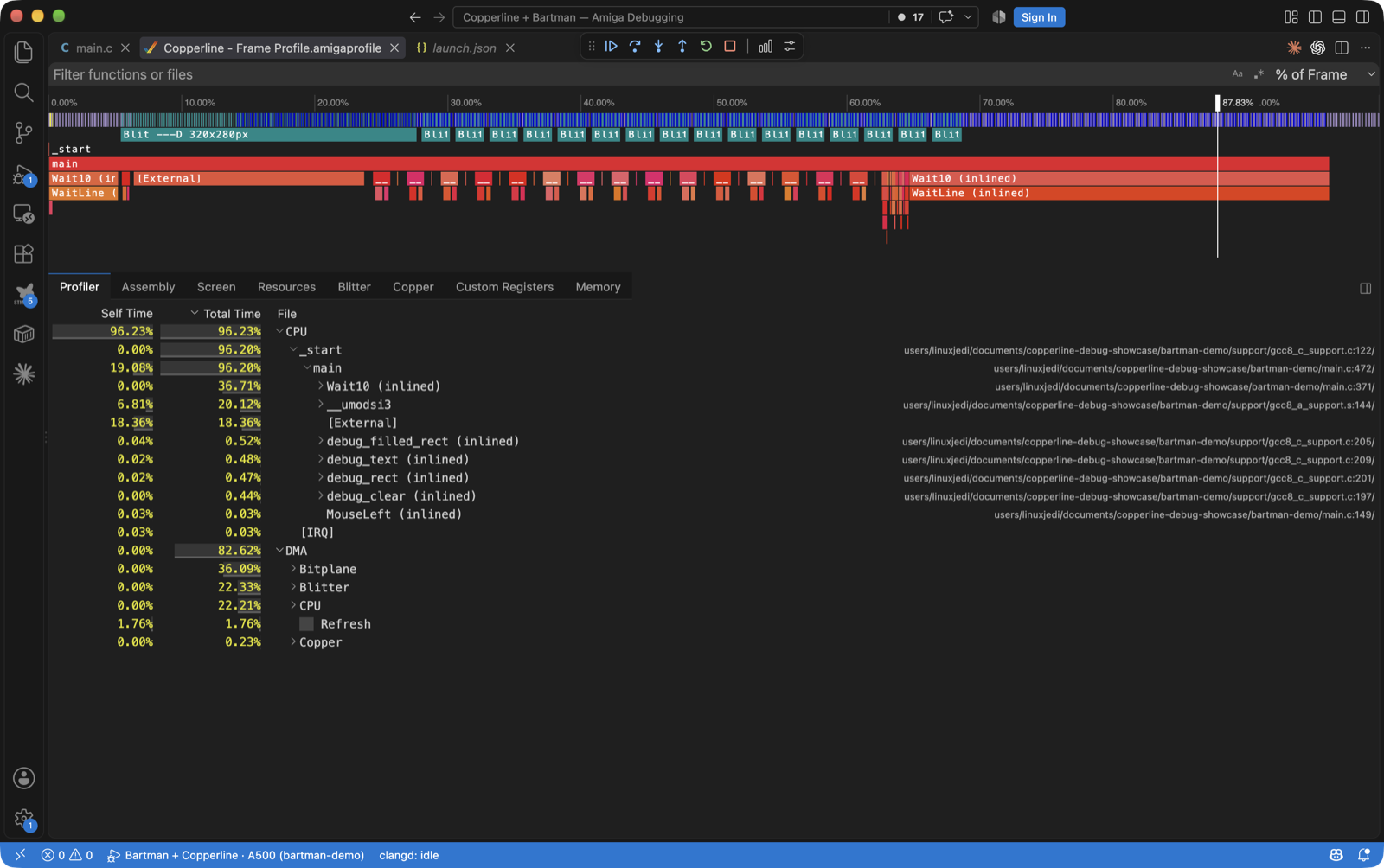Toggle Match Case in filter box
Viewport: 1384px width, 868px height.
[1237, 74]
